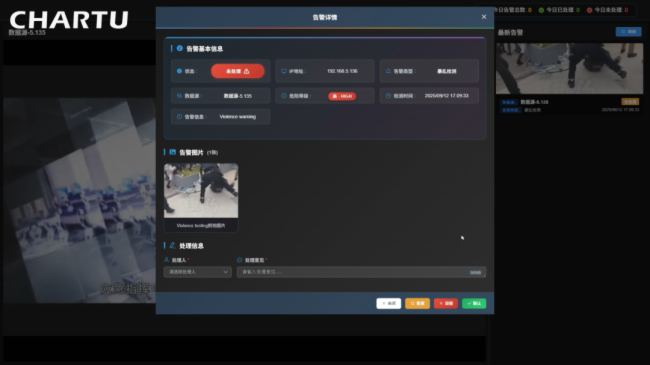Click the info icon beside basic information heading
Viewport: 650px width, 365px height.
click(179, 49)
